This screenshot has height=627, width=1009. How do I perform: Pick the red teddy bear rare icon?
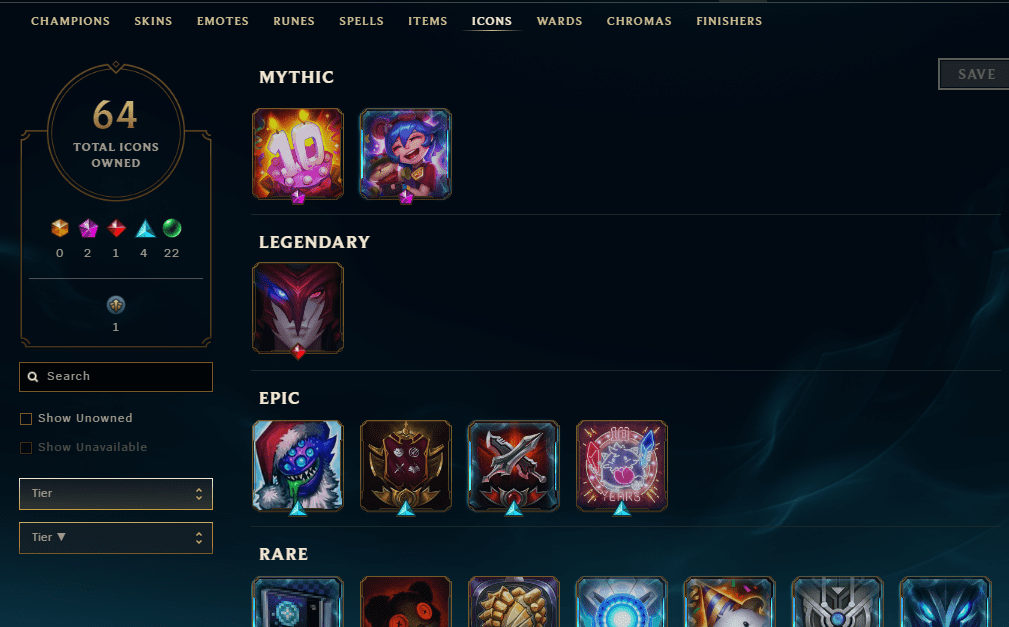tap(405, 602)
